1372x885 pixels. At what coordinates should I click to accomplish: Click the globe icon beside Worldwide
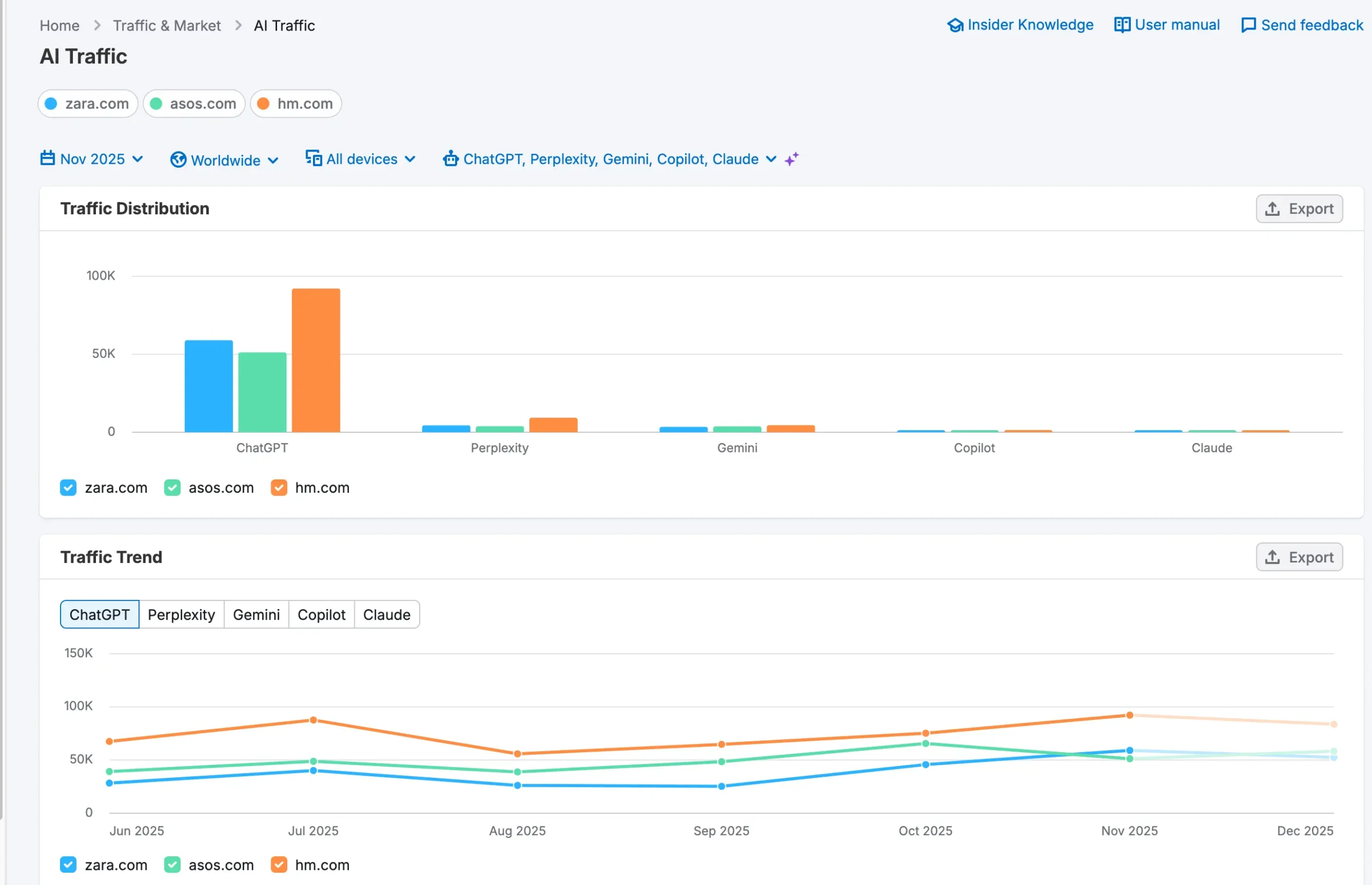(178, 160)
